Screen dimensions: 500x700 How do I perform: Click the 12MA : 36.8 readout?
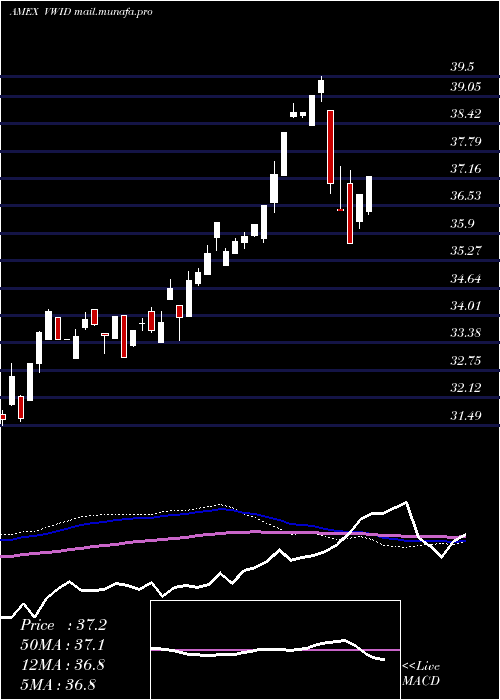pos(62,664)
